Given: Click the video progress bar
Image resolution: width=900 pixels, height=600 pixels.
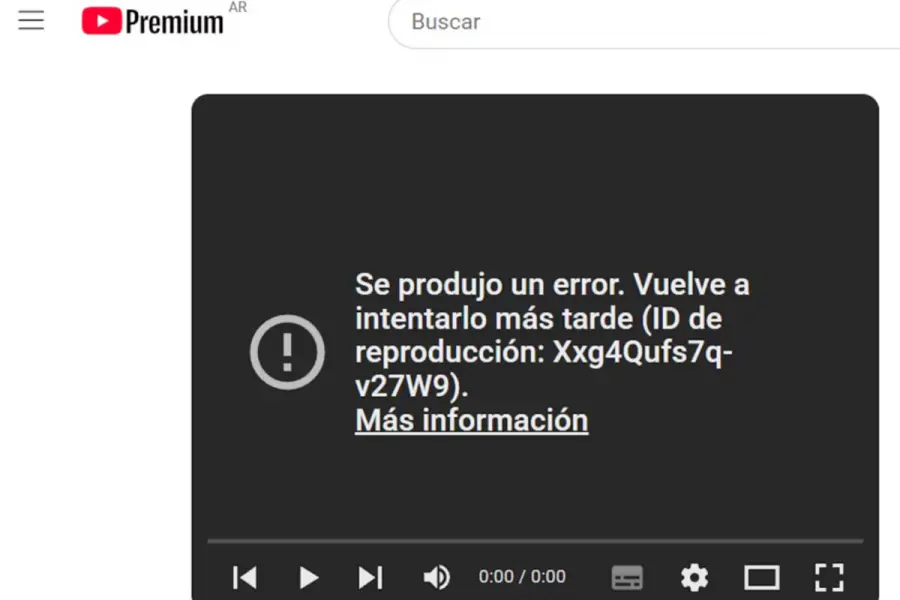Looking at the screenshot, I should click(535, 541).
